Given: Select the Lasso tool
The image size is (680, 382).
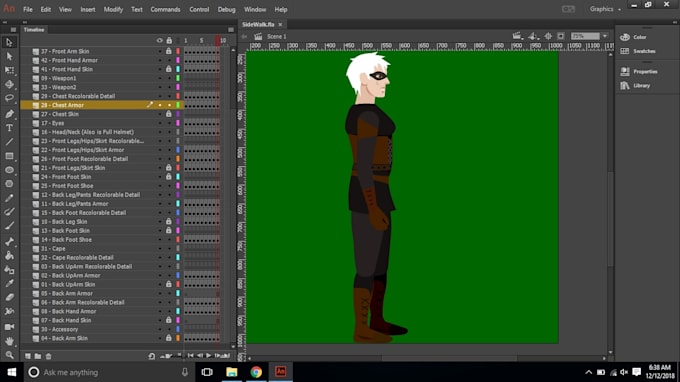Looking at the screenshot, I should click(9, 98).
